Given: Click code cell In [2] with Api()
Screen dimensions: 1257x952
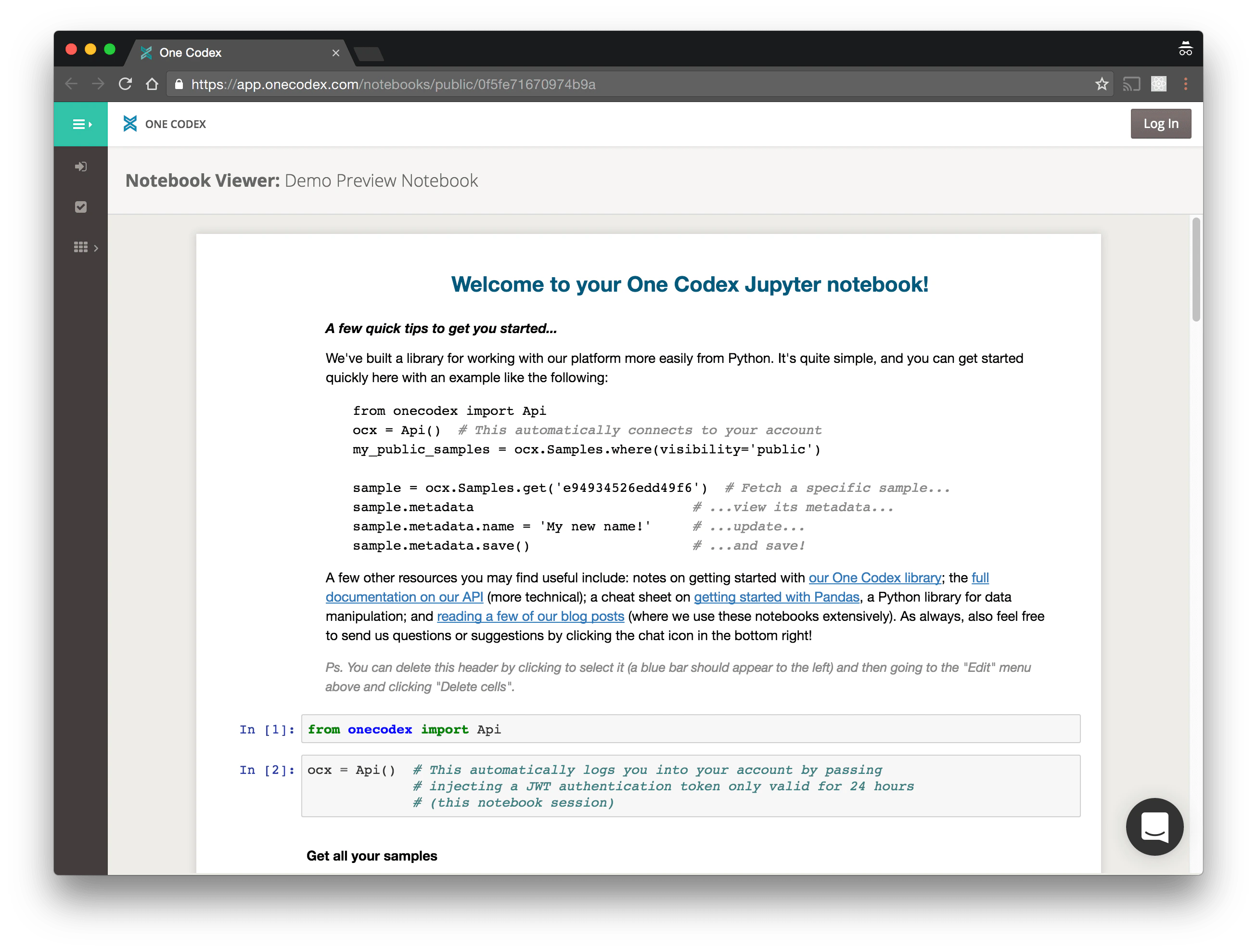Looking at the screenshot, I should [x=691, y=785].
